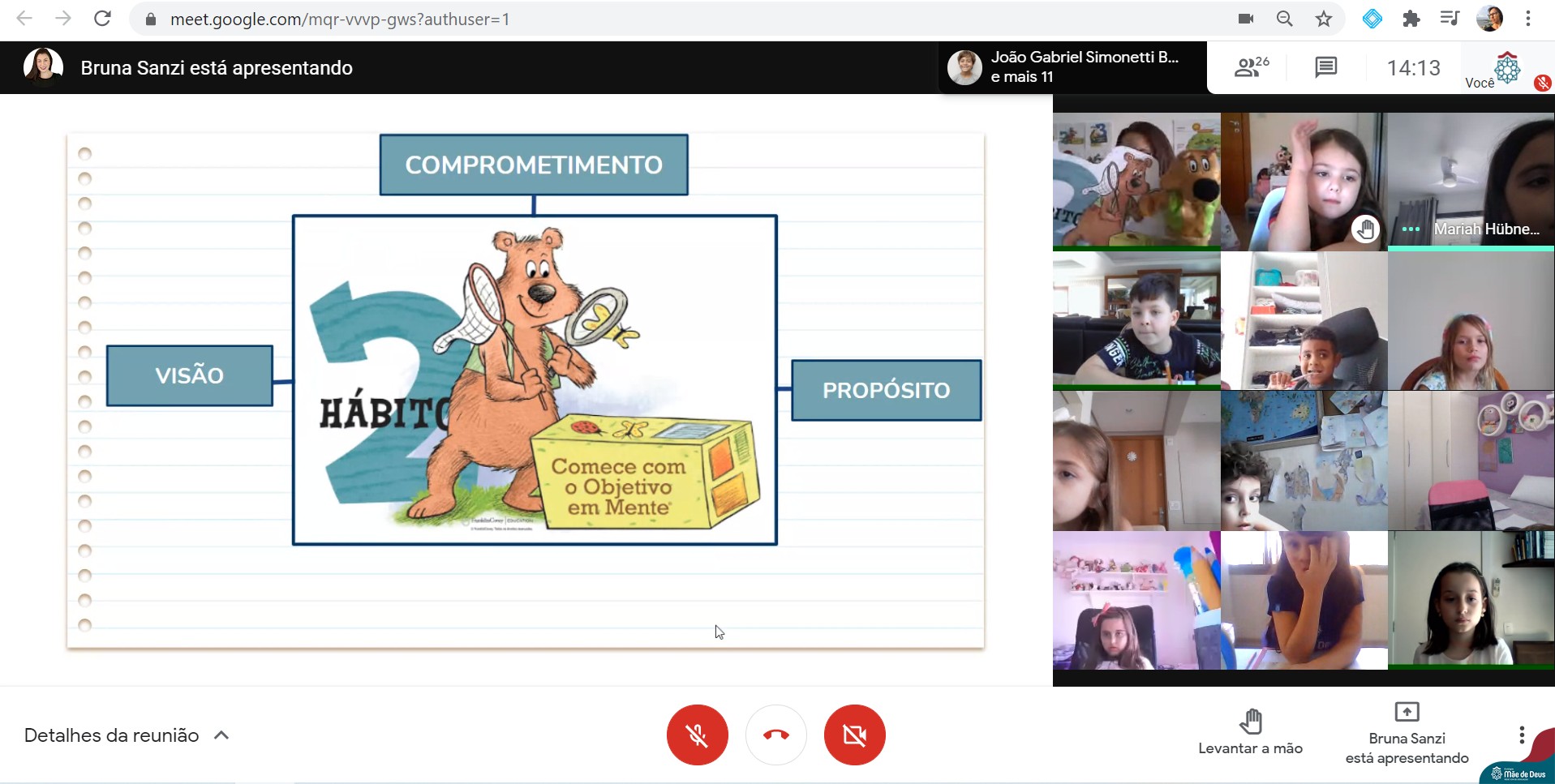This screenshot has width=1555, height=784.
Task: Open more options three-dot menu
Action: pyautogui.click(x=1522, y=735)
